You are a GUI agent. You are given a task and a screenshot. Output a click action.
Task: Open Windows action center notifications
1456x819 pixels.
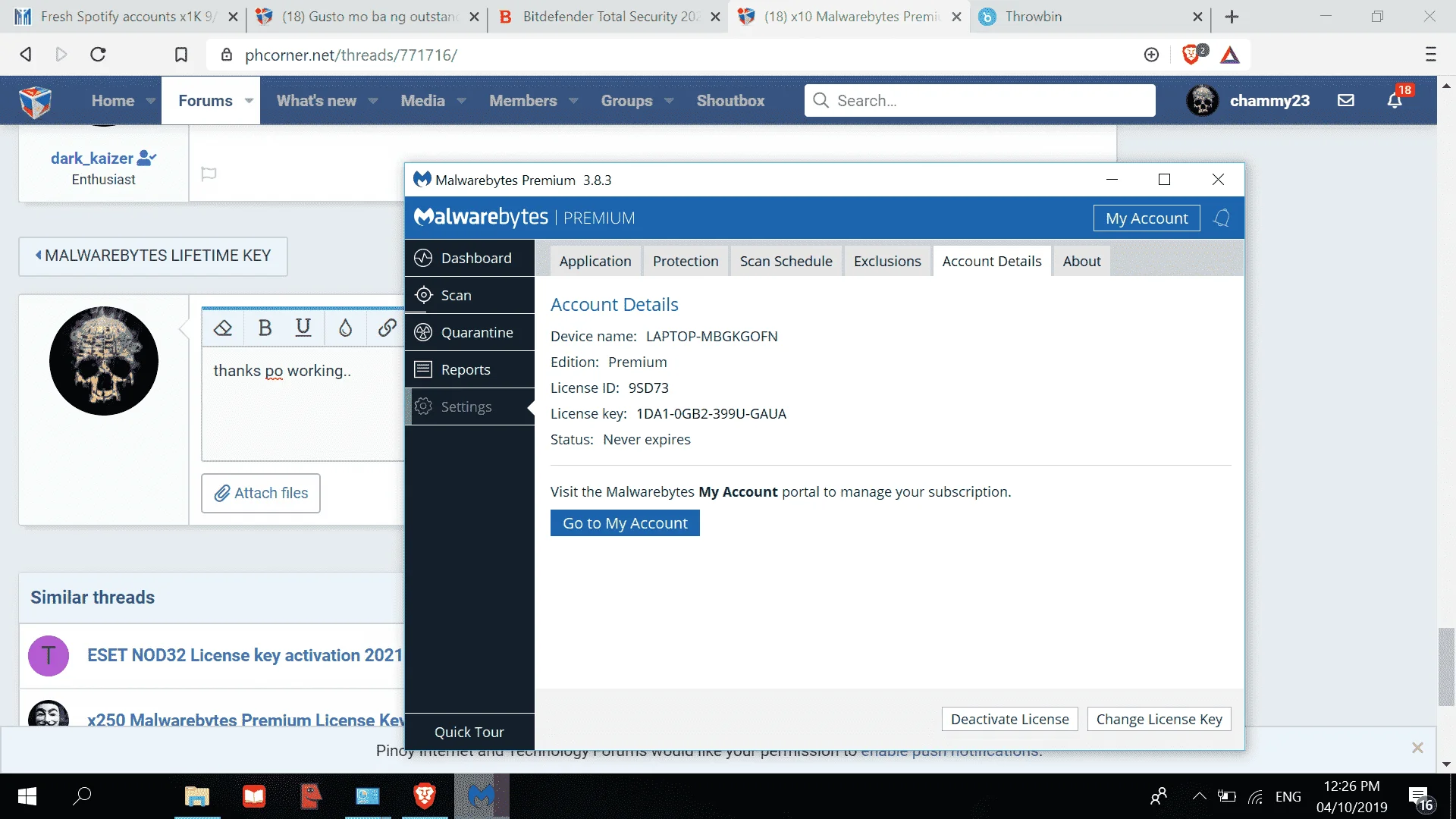(1420, 798)
